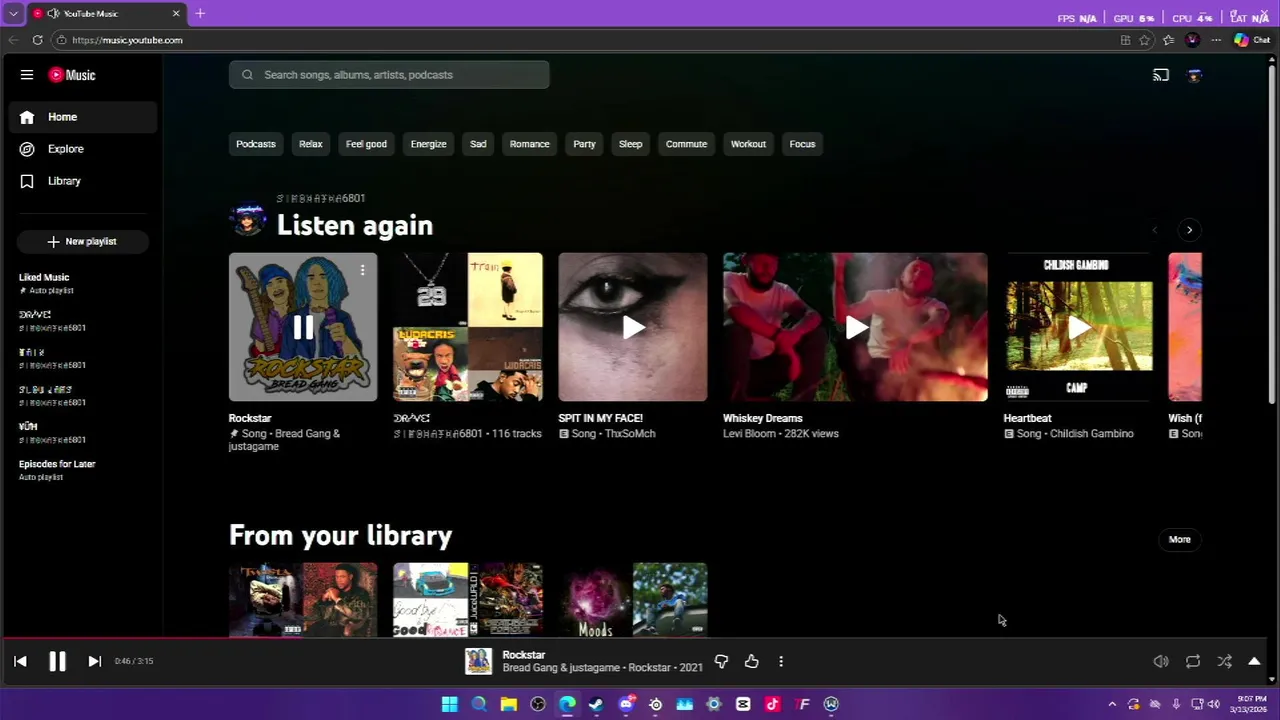Skip to next track
1280x720 pixels.
[94, 661]
